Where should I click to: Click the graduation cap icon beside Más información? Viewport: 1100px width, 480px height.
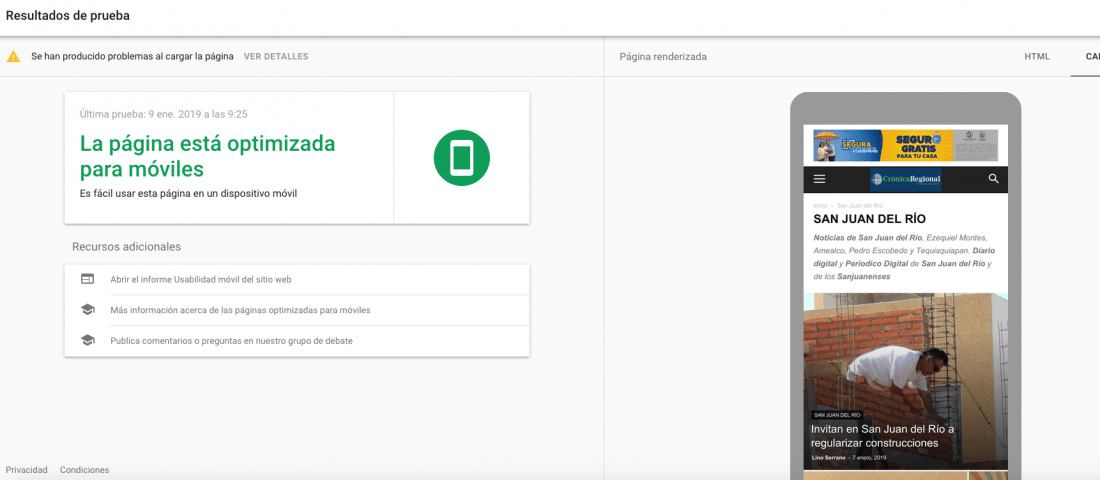tap(88, 309)
